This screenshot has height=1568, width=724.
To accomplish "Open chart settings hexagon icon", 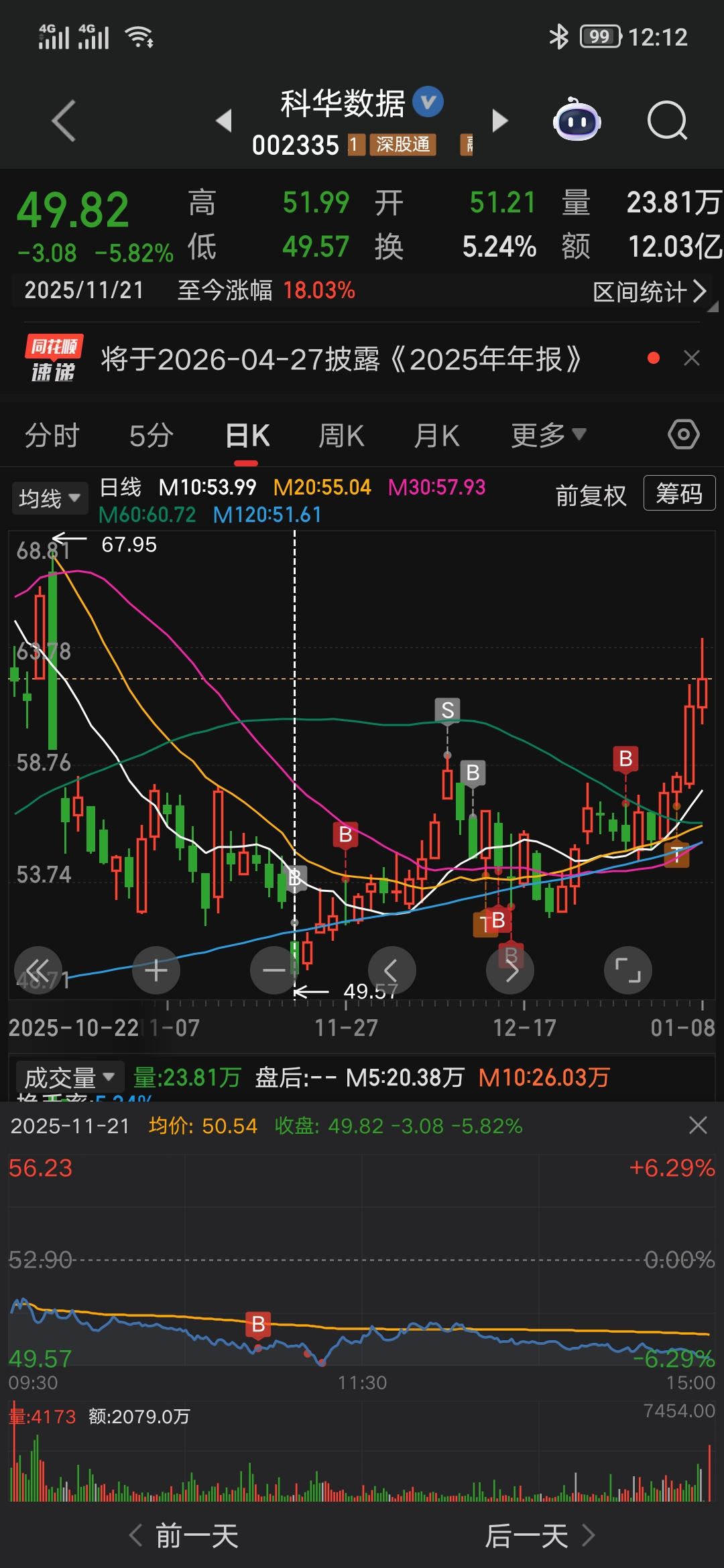I will point(684,435).
